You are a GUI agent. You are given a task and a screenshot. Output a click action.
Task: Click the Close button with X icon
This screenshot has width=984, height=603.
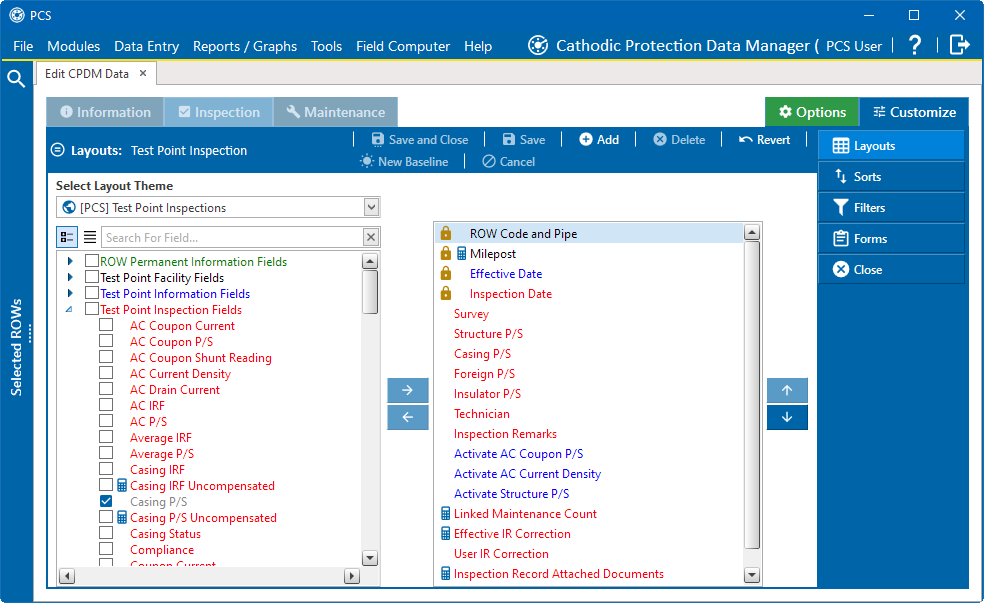tap(891, 269)
